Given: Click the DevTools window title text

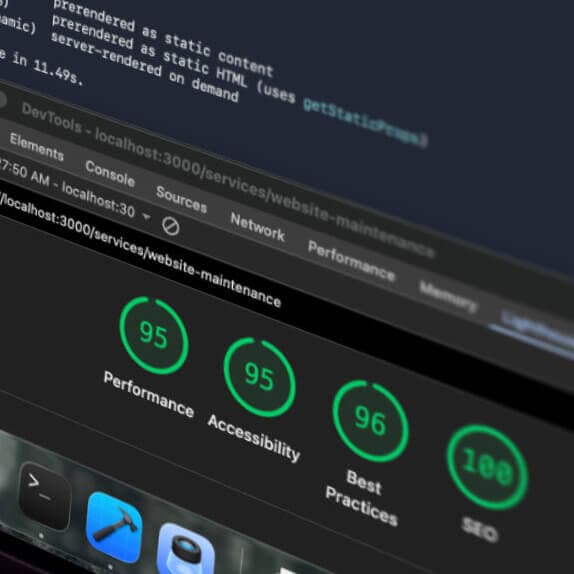Looking at the screenshot, I should click(x=228, y=179).
